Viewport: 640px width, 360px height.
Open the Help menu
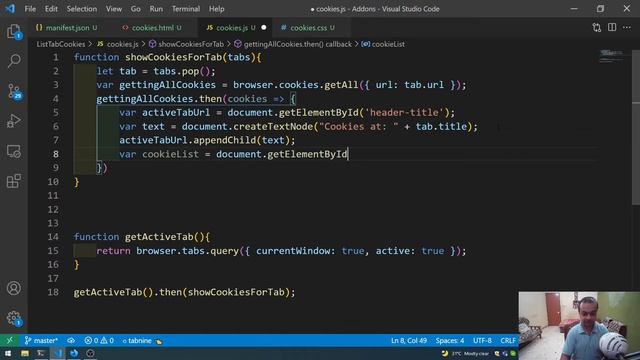point(217,9)
